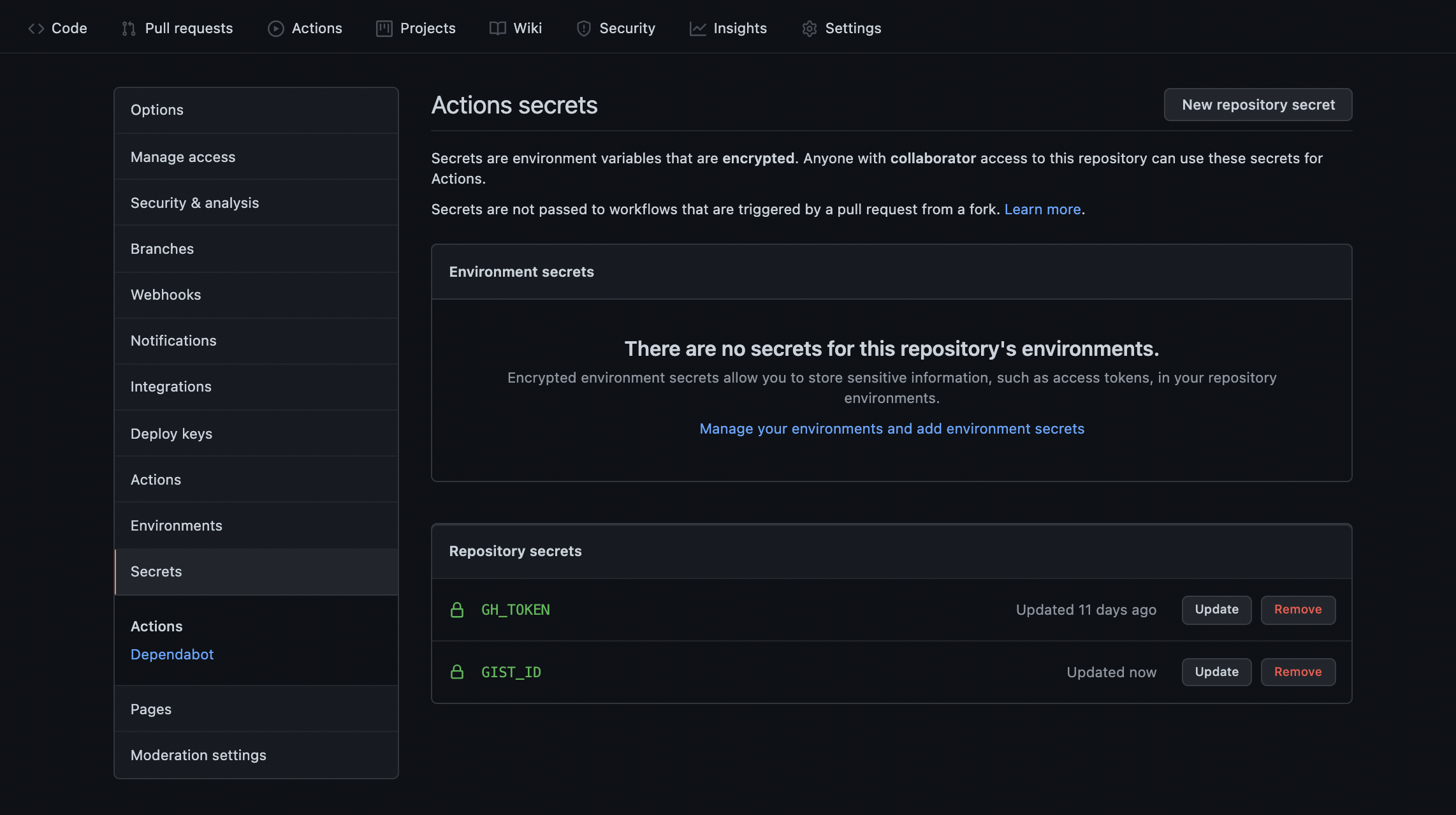The height and width of the screenshot is (815, 1456).
Task: Update the GH_TOKEN secret
Action: [1216, 610]
